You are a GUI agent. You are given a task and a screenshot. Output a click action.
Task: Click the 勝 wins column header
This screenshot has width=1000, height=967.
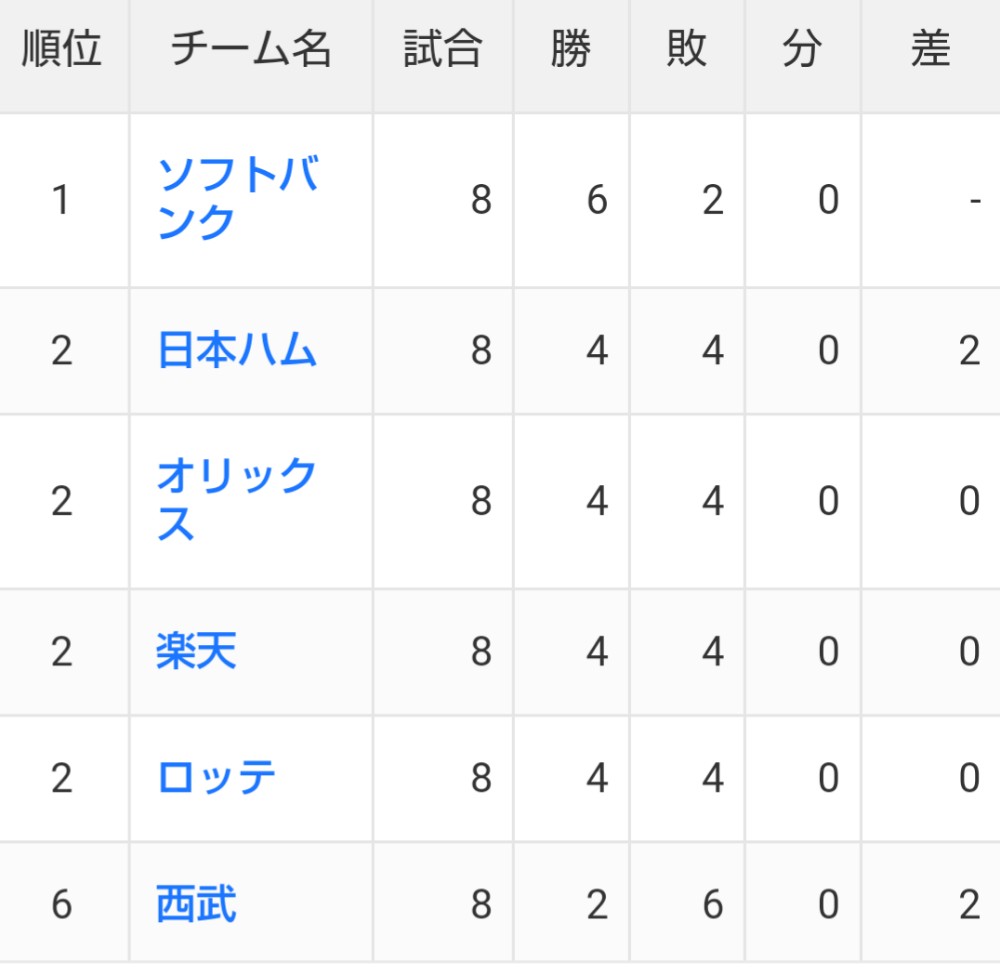point(571,50)
